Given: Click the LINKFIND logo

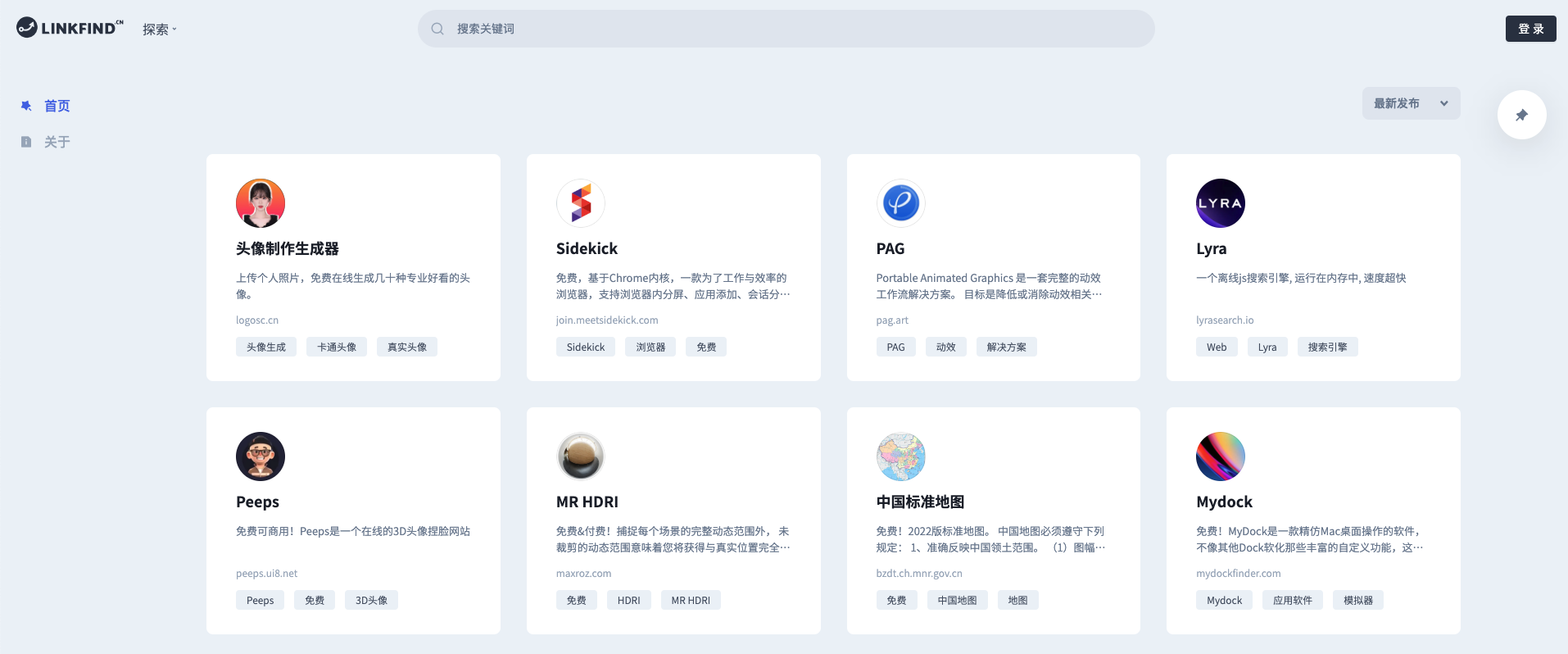Looking at the screenshot, I should click(x=70, y=28).
